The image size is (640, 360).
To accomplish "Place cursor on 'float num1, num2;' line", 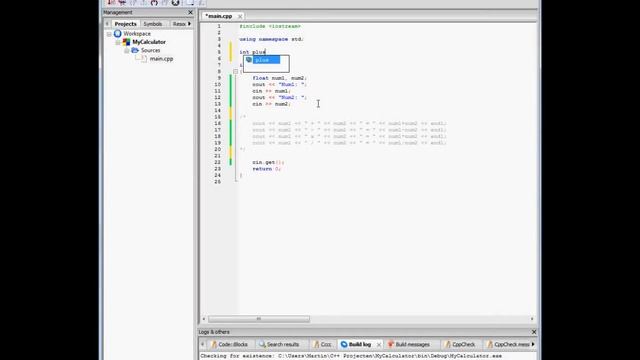I will coord(279,78).
